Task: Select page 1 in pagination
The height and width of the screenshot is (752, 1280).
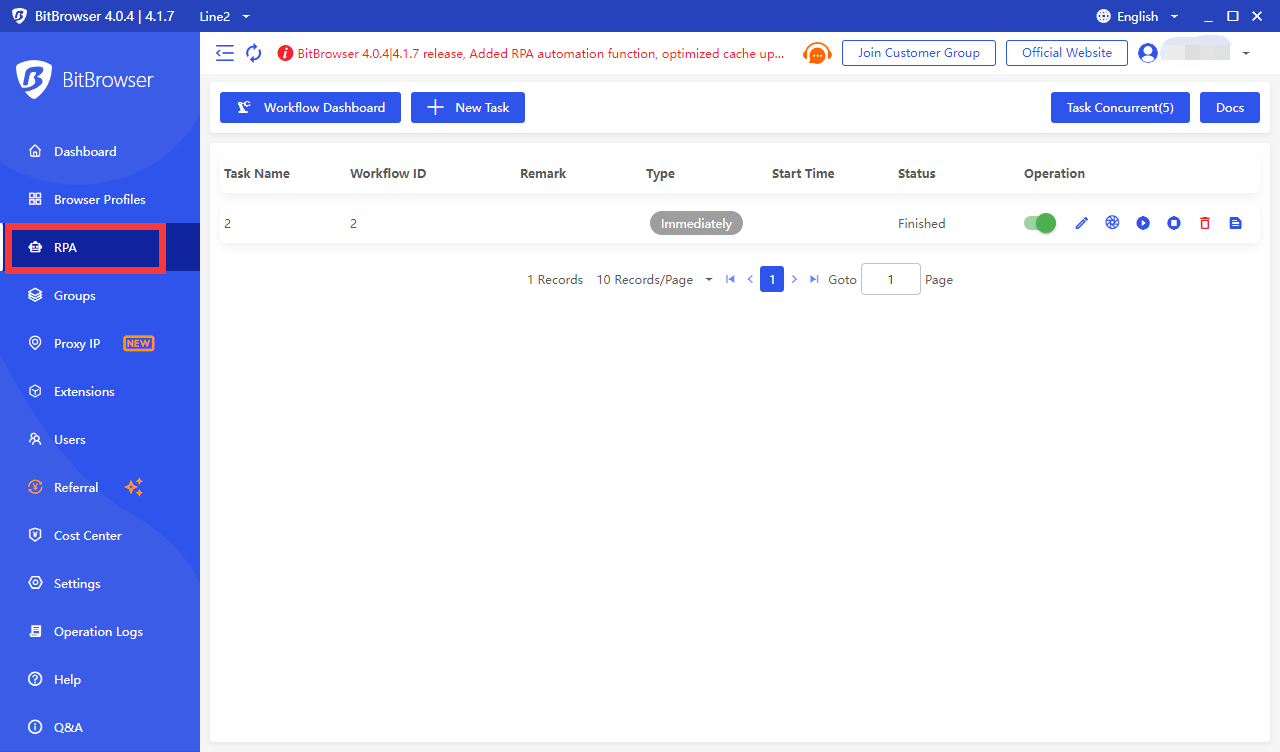Action: point(772,280)
